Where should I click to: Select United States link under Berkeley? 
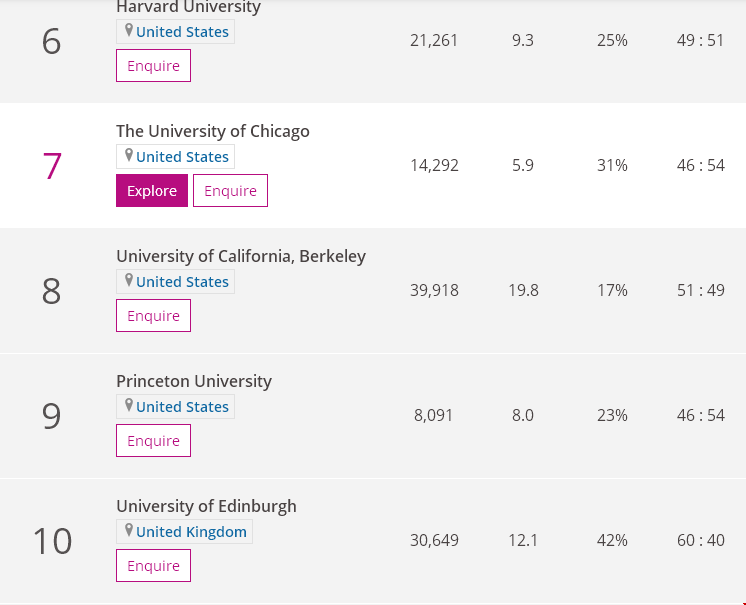(x=182, y=282)
